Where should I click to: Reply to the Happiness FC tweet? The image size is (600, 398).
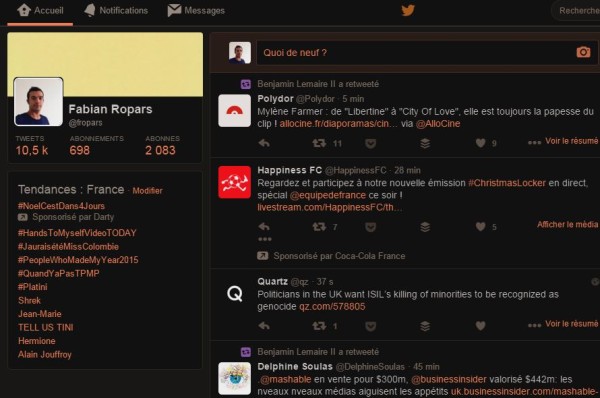[264, 227]
